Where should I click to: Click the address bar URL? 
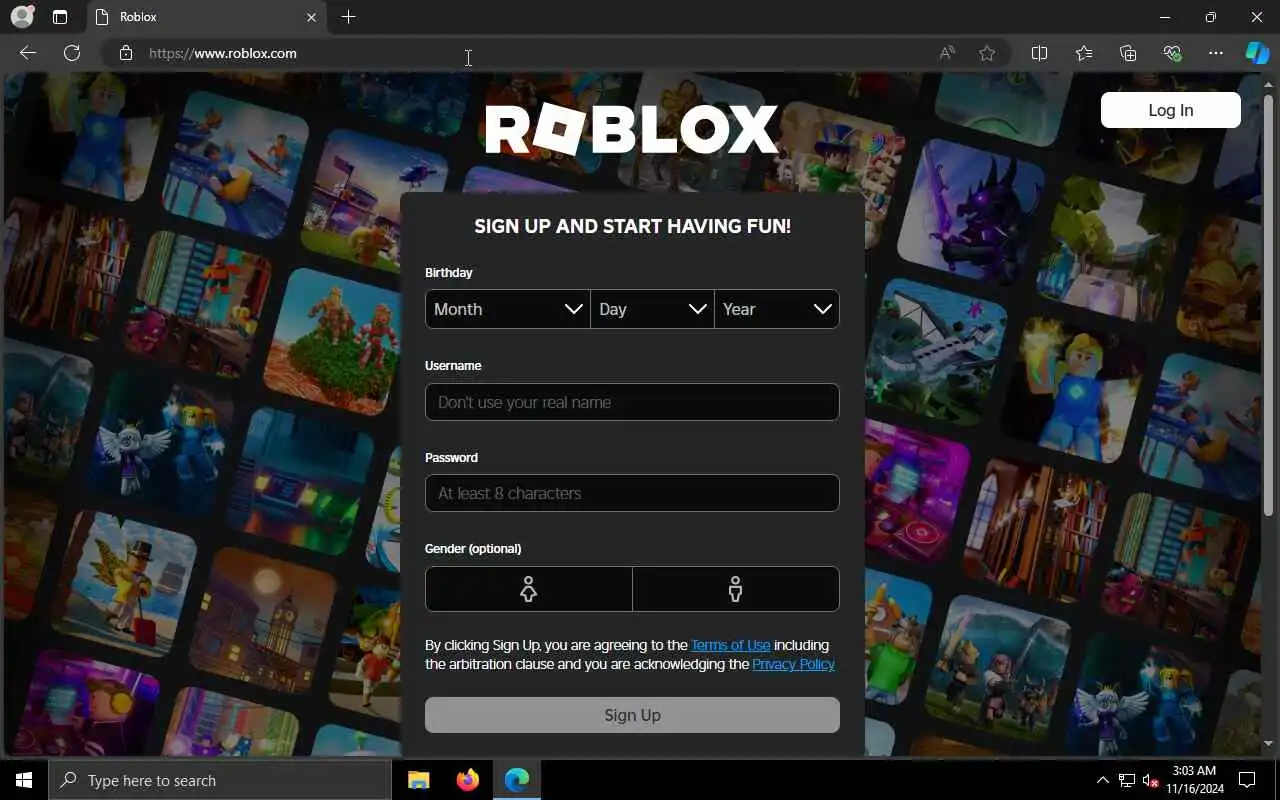tap(223, 53)
